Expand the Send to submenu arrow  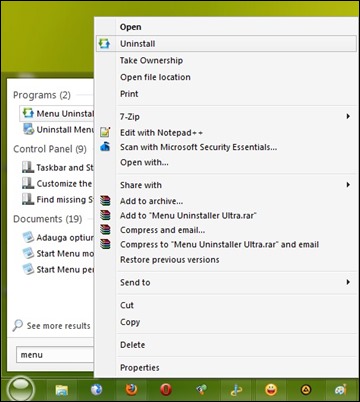click(x=348, y=282)
